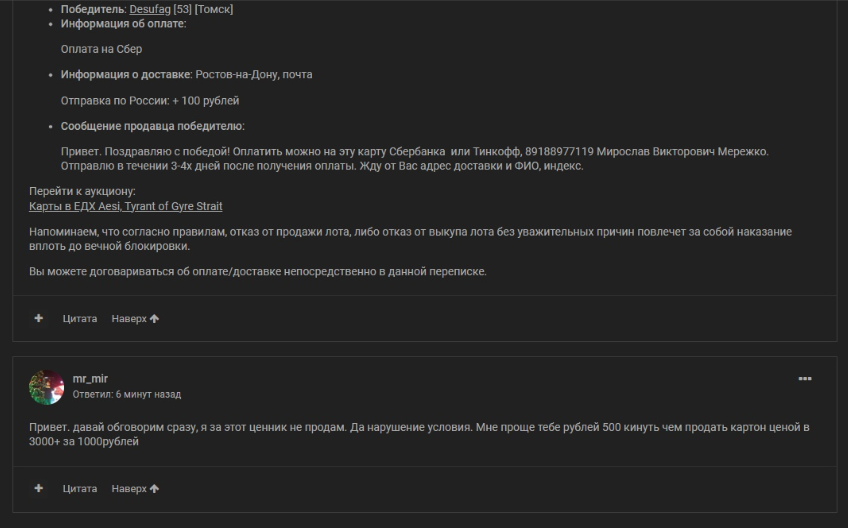Open the auction link Карты в ЕДХ Aesi

[126, 206]
